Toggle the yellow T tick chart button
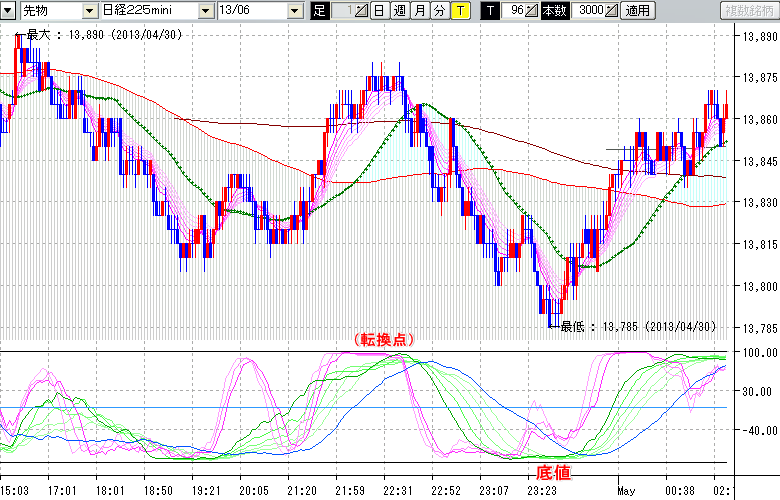780x500 pixels. pyautogui.click(x=459, y=11)
